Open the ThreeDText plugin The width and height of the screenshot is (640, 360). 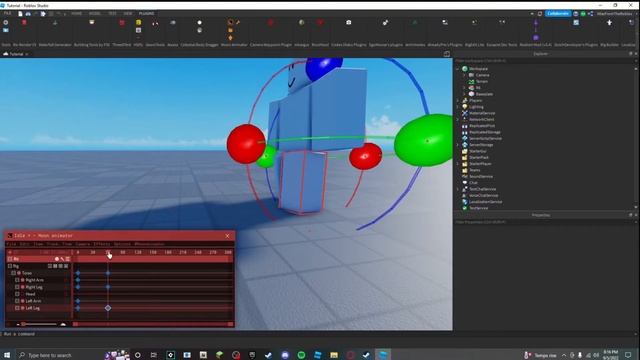[122, 22]
